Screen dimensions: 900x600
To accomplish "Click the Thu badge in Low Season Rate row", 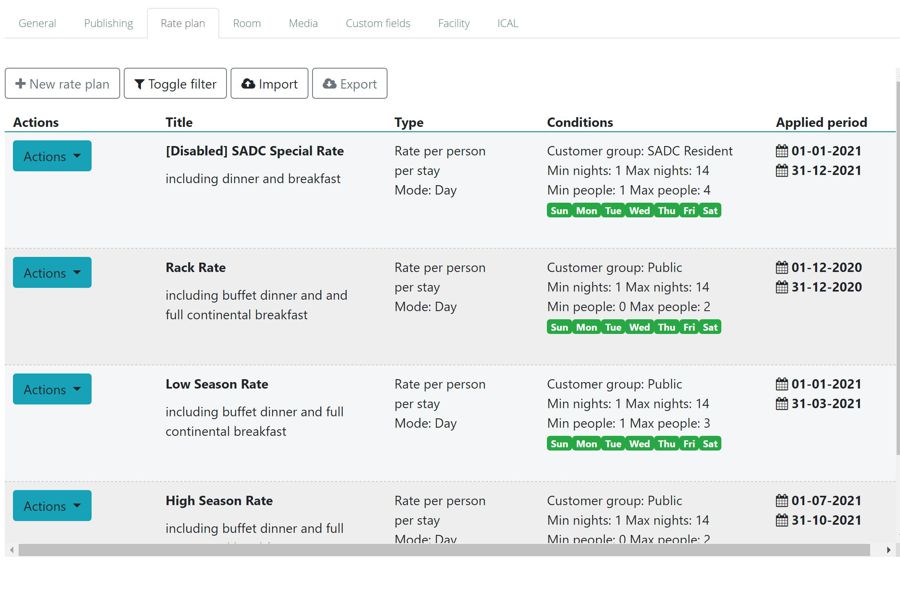I will (x=667, y=444).
